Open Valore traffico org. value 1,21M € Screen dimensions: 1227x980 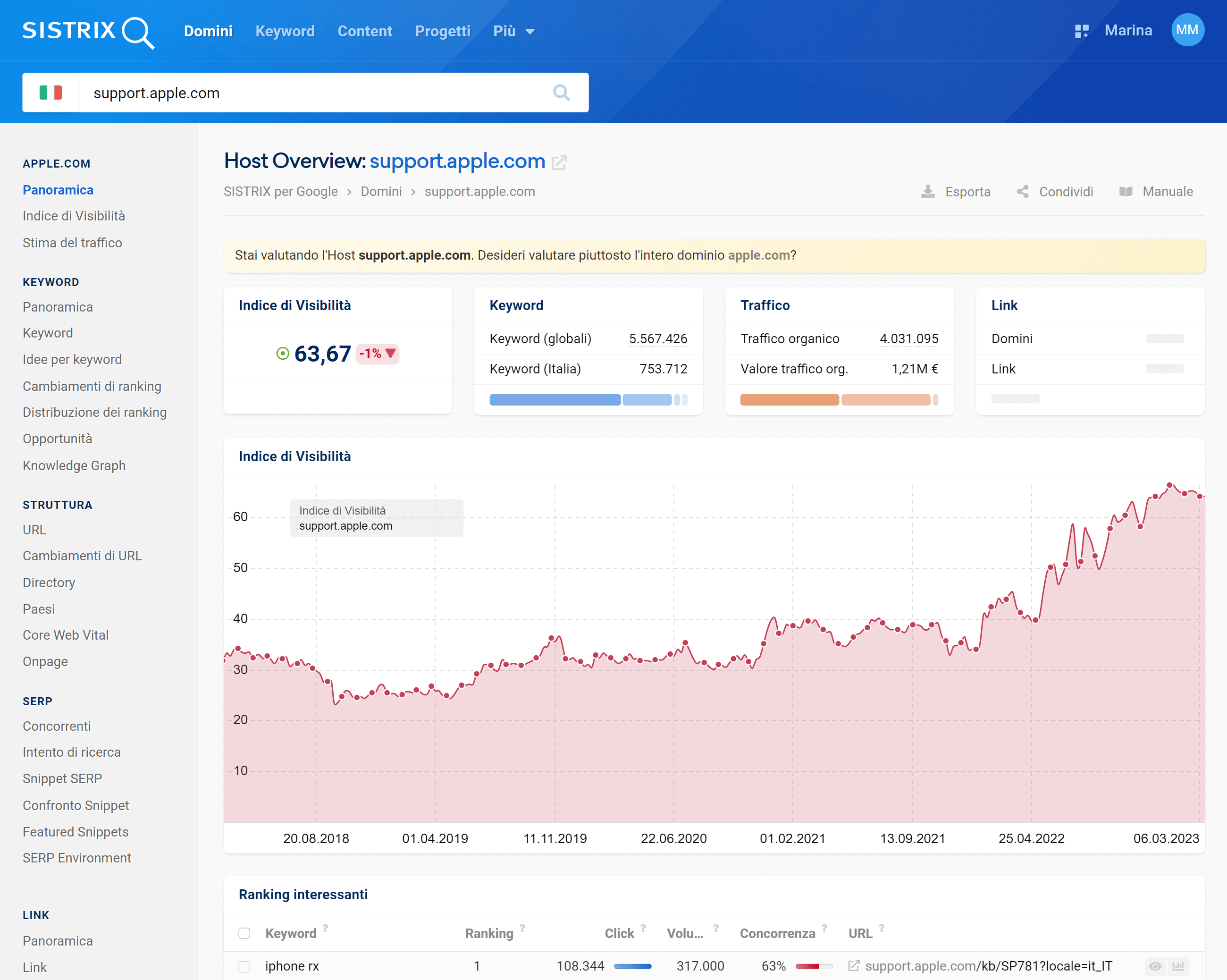(915, 369)
